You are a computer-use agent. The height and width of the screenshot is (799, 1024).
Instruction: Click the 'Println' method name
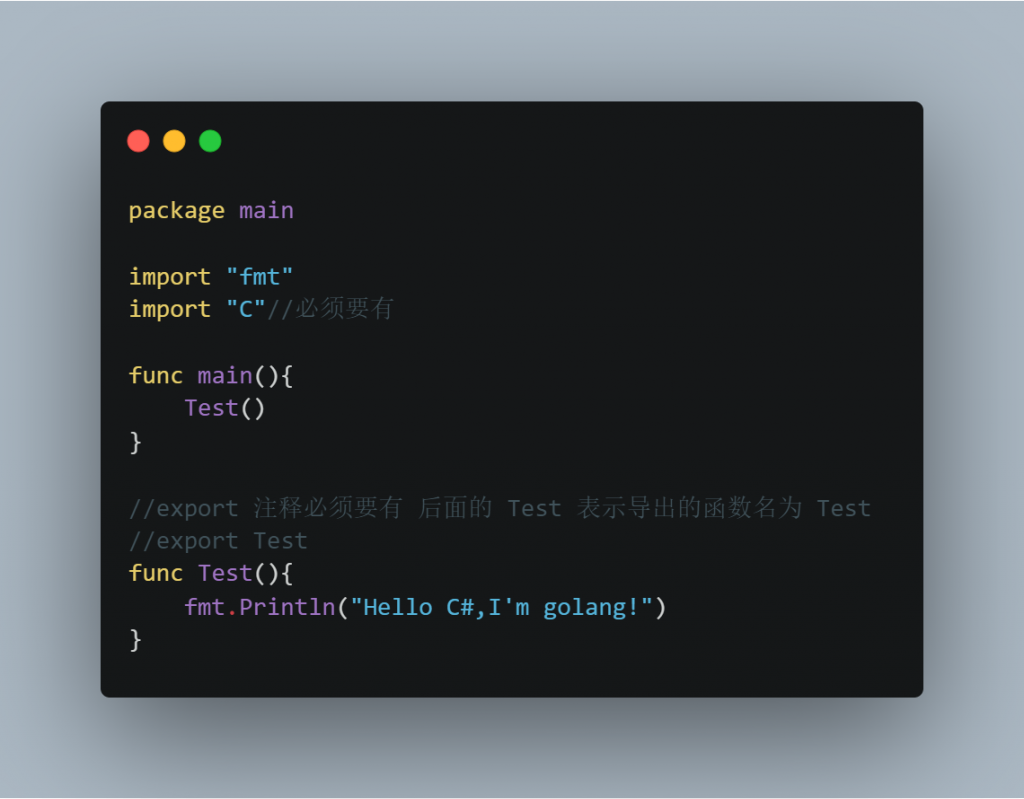(x=287, y=608)
